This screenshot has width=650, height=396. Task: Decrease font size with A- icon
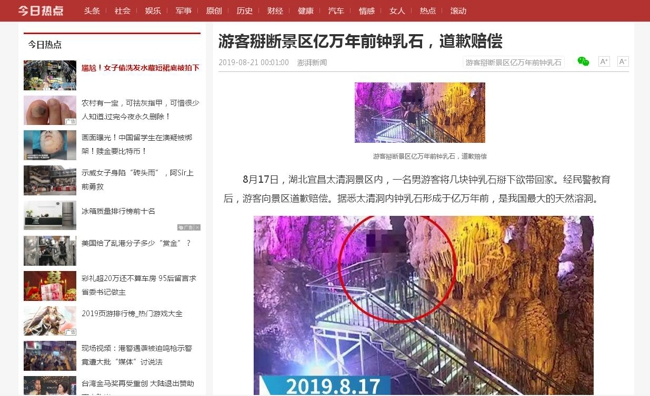(x=622, y=62)
